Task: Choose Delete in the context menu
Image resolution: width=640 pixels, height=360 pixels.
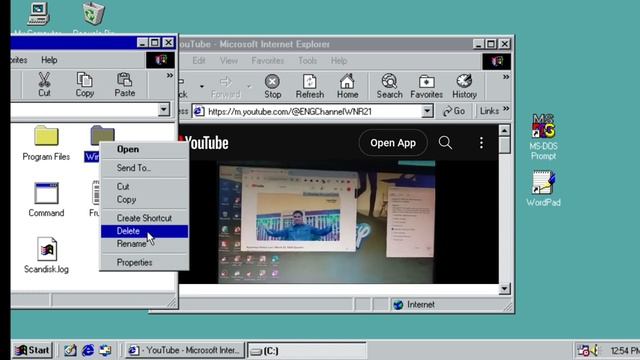Action: (144, 231)
